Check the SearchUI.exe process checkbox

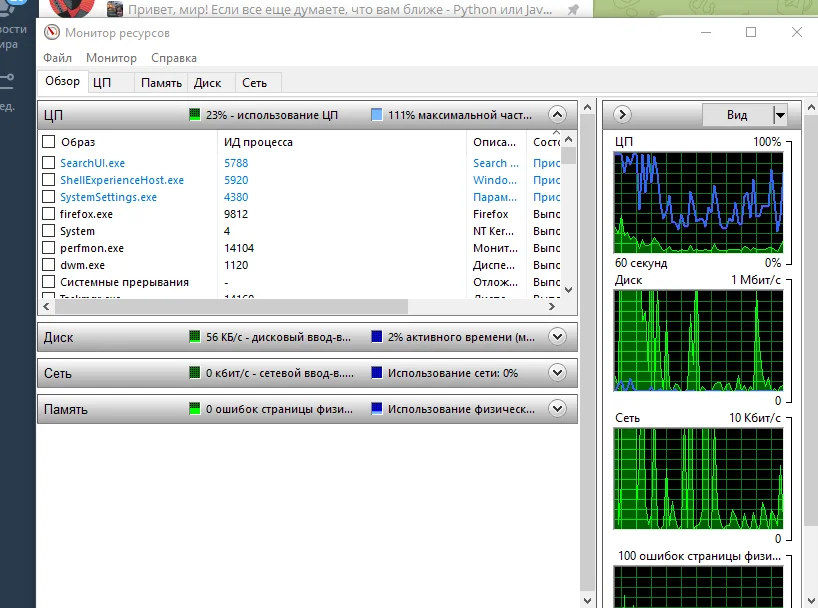(x=49, y=163)
